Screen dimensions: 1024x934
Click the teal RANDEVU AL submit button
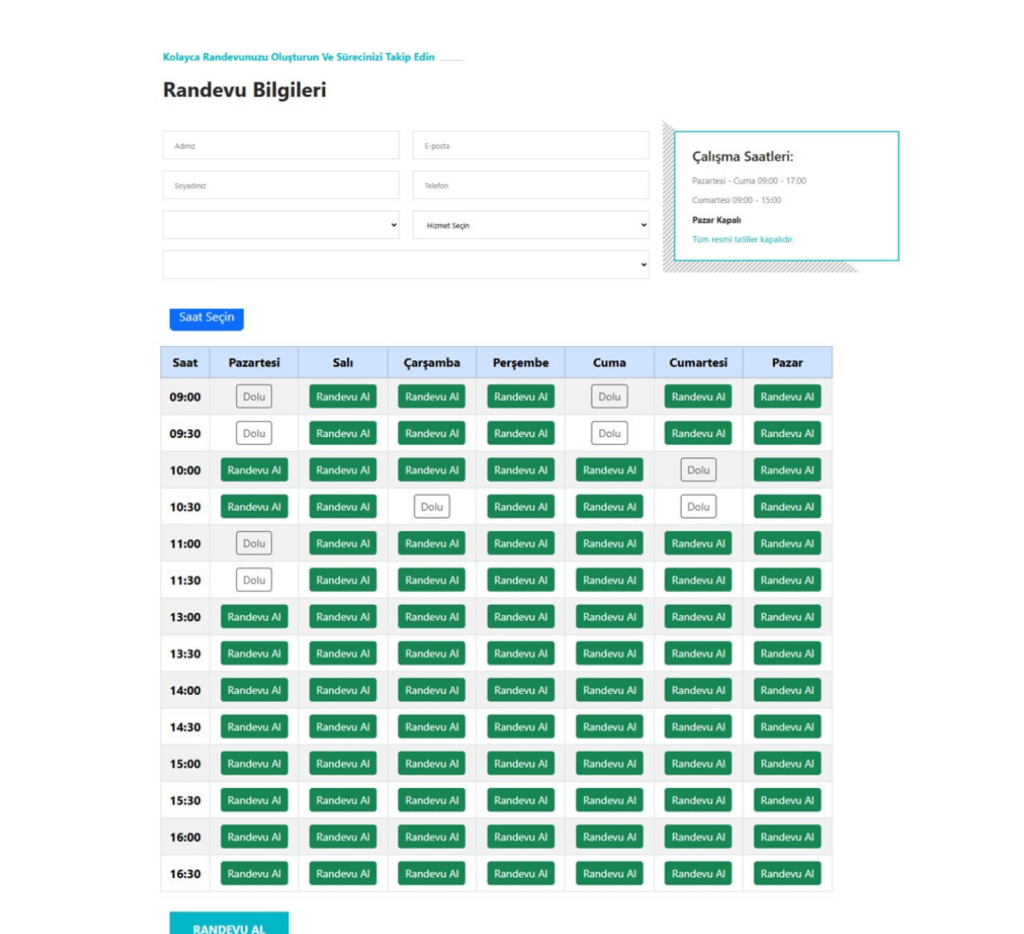pyautogui.click(x=229, y=926)
